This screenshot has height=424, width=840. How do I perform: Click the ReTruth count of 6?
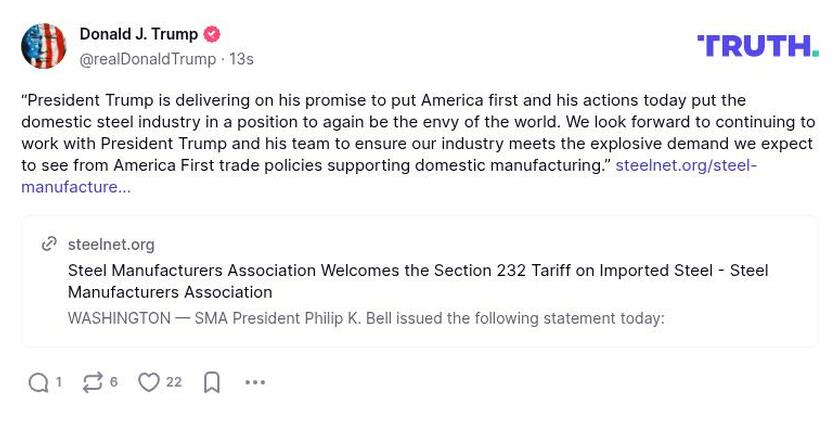tap(114, 382)
